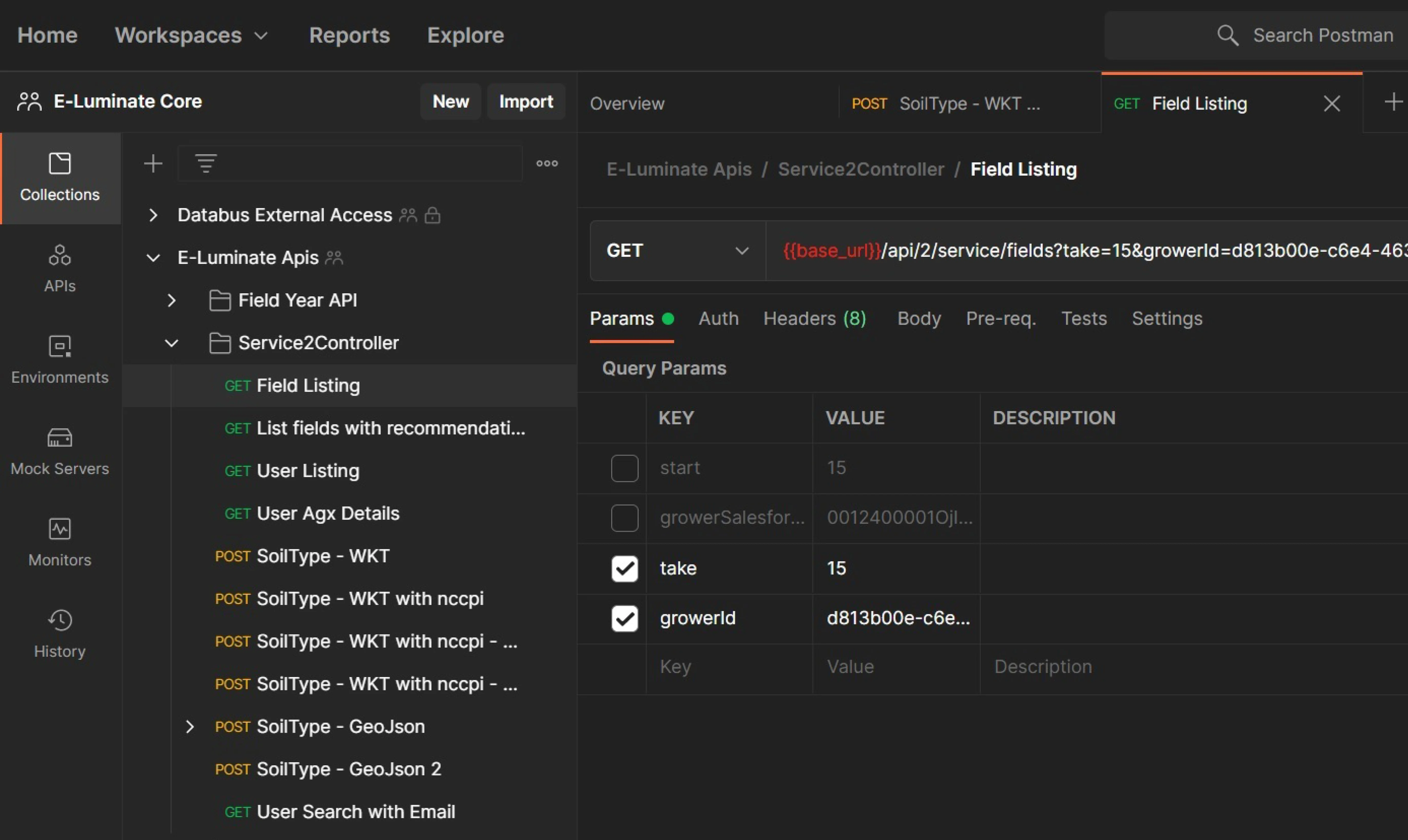Enable the start query parameter checkbox
Image resolution: width=1408 pixels, height=840 pixels.
pos(625,468)
